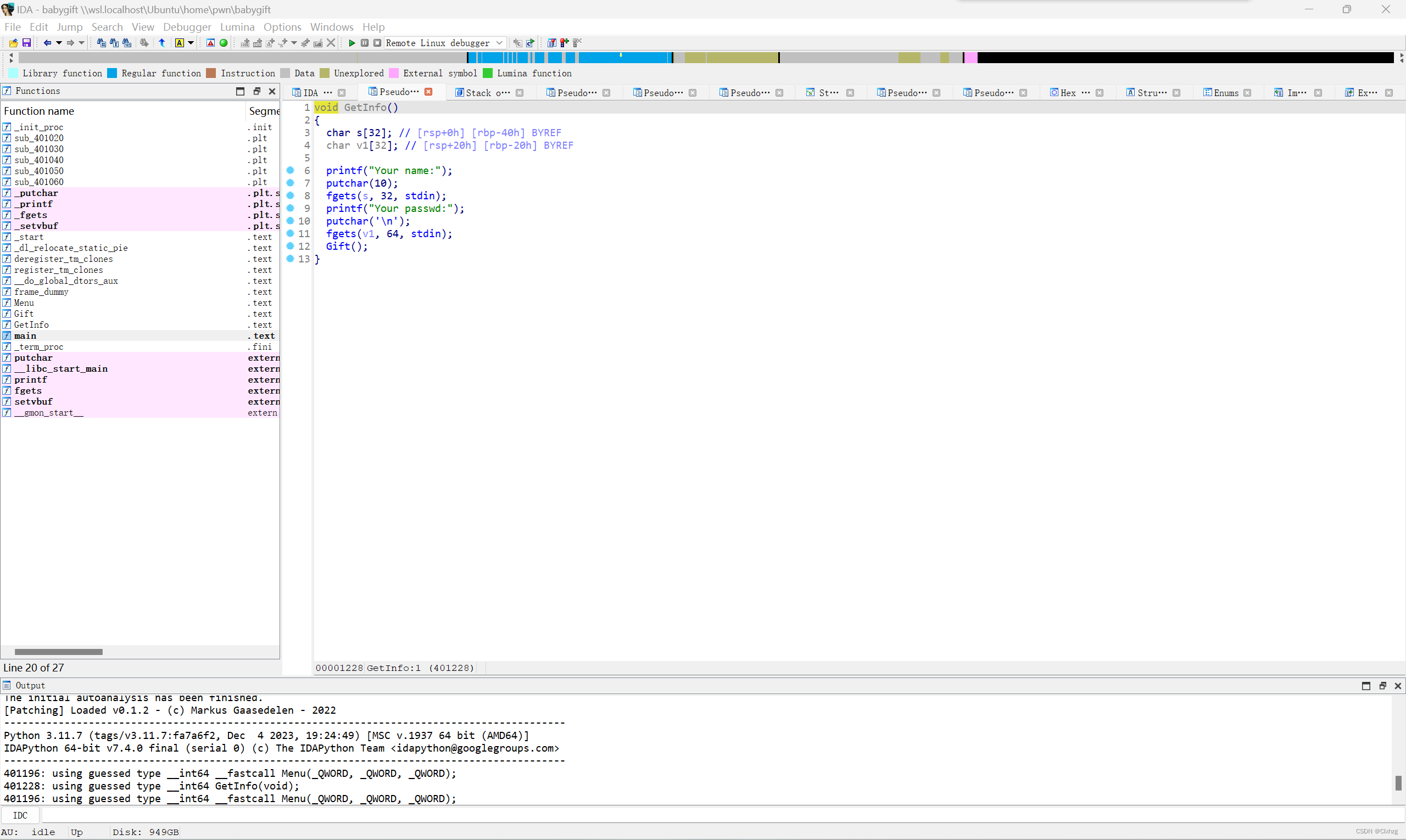The height and width of the screenshot is (840, 1406).
Task: Start the debugger process with the green play
Action: click(351, 43)
